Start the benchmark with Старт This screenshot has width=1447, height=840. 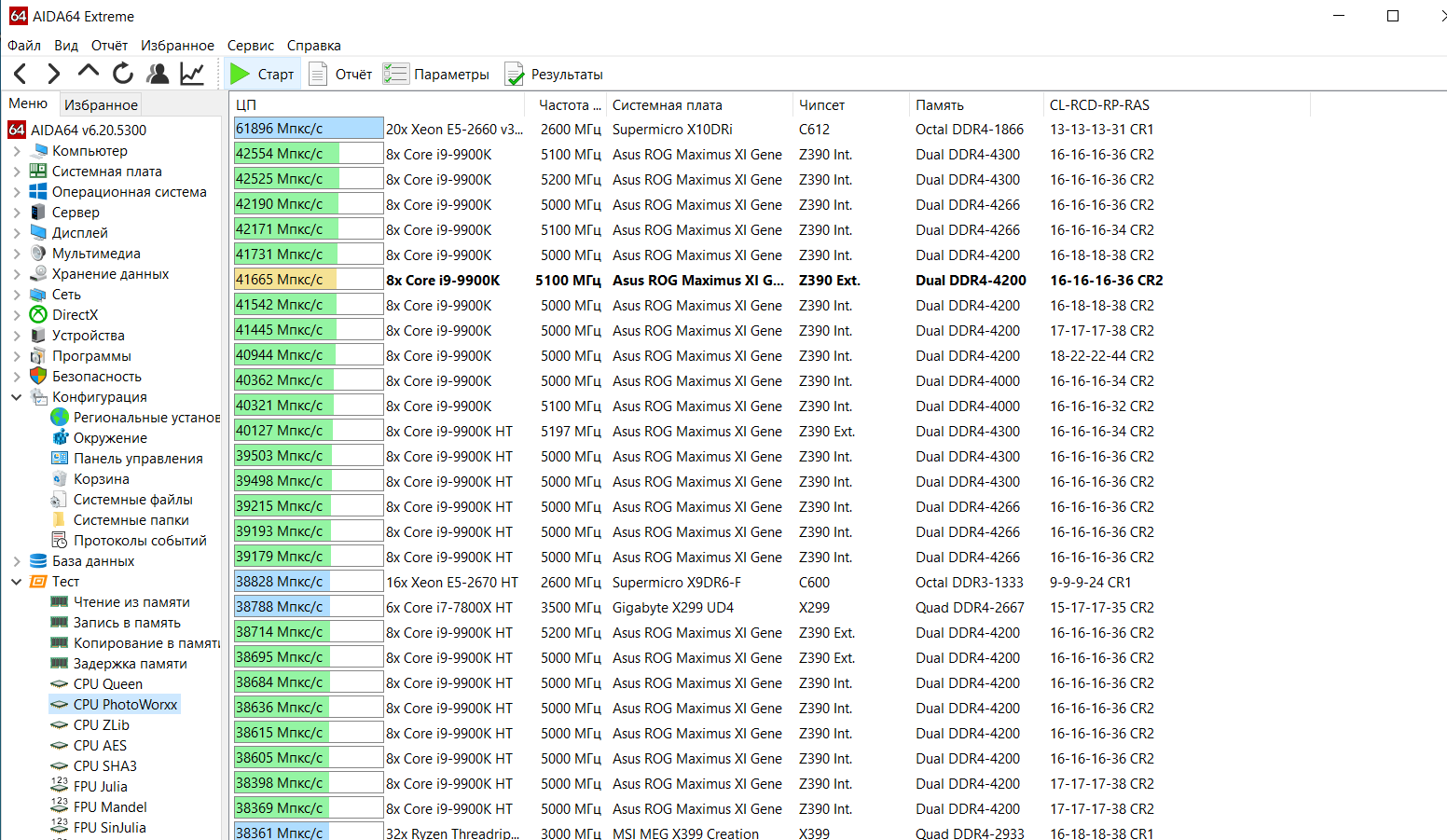click(262, 74)
